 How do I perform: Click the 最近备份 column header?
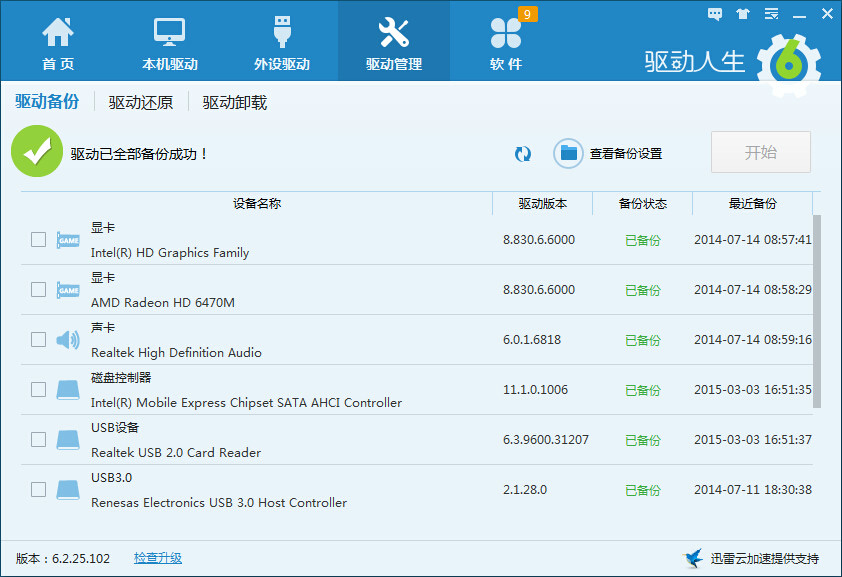tap(752, 203)
